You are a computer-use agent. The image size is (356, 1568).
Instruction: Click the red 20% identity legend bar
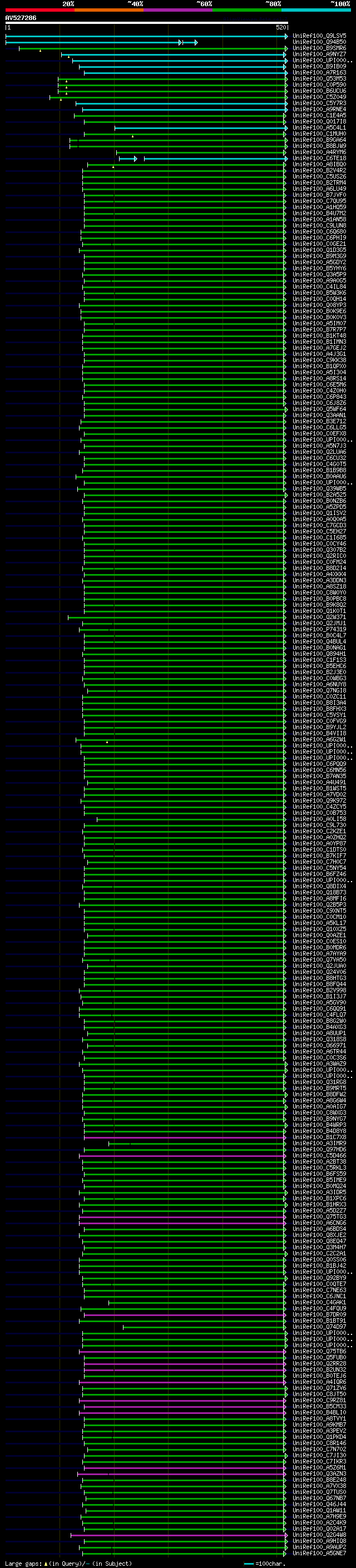tap(39, 10)
